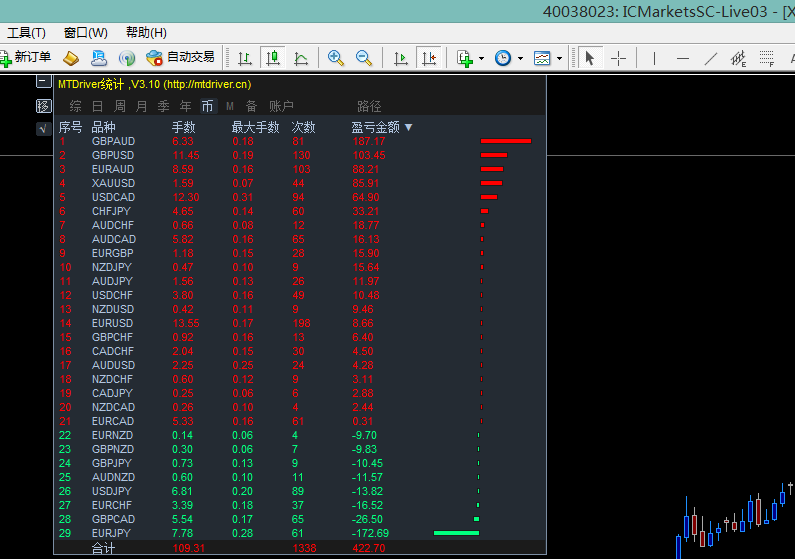Viewport: 795px width, 559px height.
Task: Toggle 自动交易 auto trading button
Action: (x=180, y=57)
